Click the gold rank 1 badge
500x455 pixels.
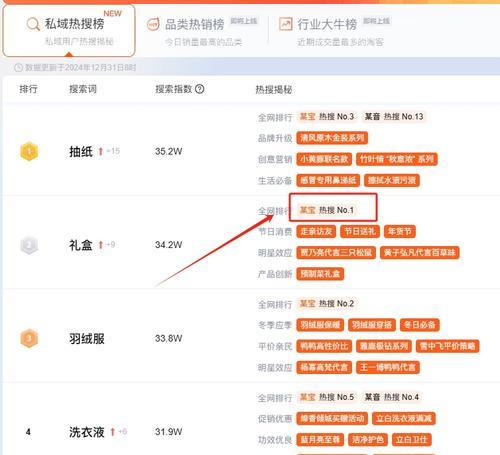29,151
